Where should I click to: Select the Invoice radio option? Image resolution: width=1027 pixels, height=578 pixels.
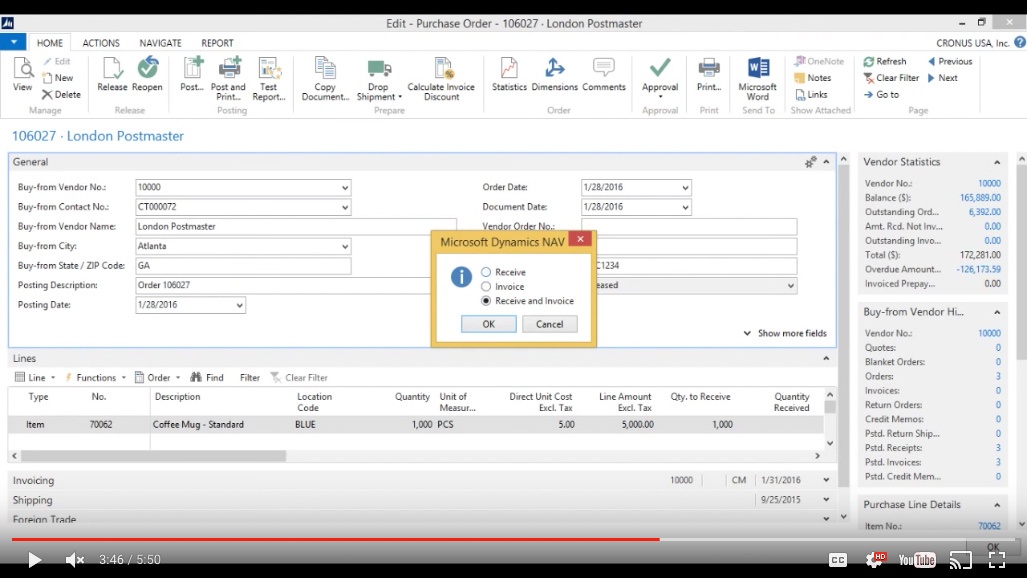pyautogui.click(x=486, y=286)
